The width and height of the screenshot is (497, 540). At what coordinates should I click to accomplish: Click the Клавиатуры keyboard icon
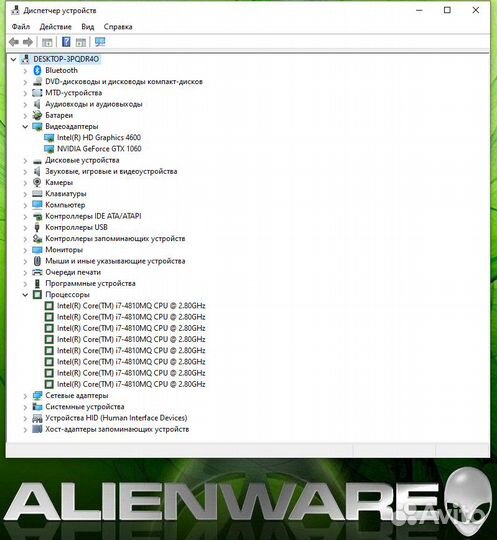(x=37, y=194)
